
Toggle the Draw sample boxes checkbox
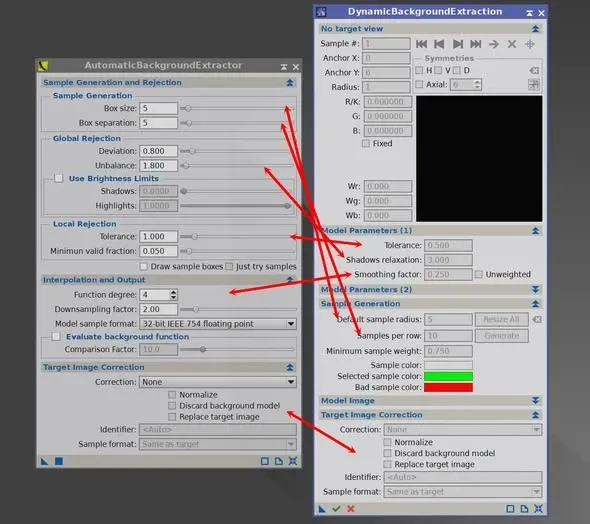point(143,266)
